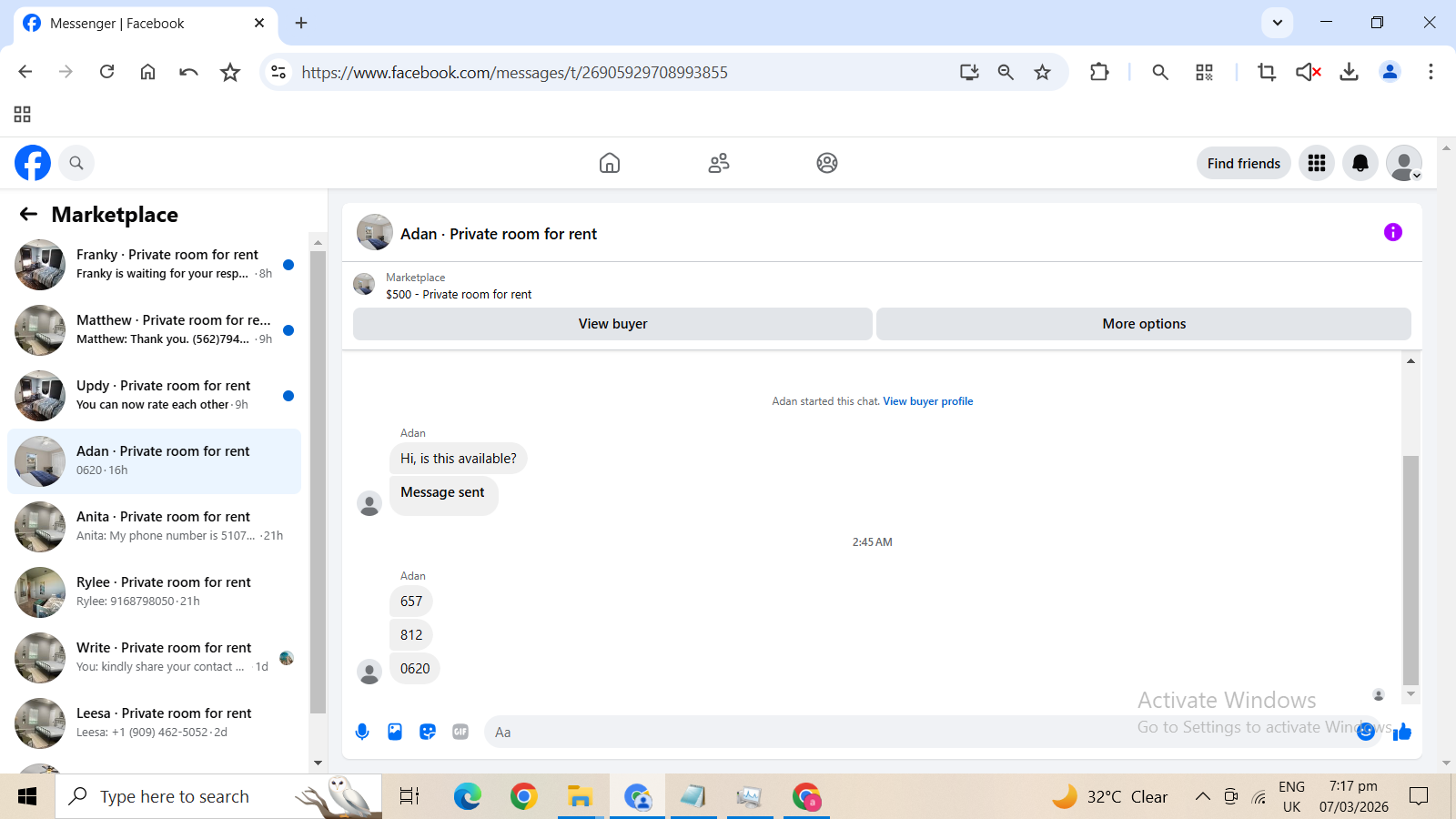Select the Messenger | Facebook tab
This screenshot has height=819, width=1456.
[146, 24]
